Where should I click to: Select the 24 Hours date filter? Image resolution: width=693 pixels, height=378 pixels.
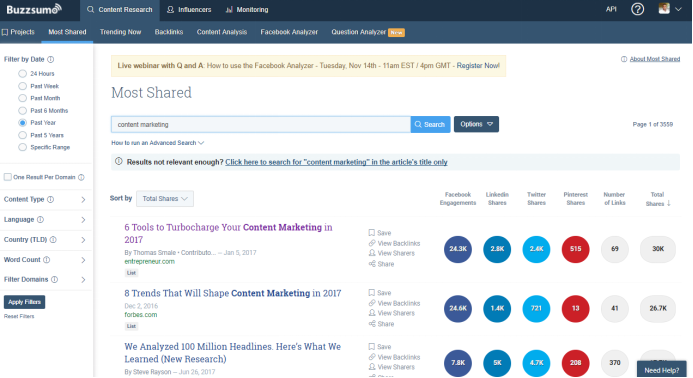coord(23,73)
